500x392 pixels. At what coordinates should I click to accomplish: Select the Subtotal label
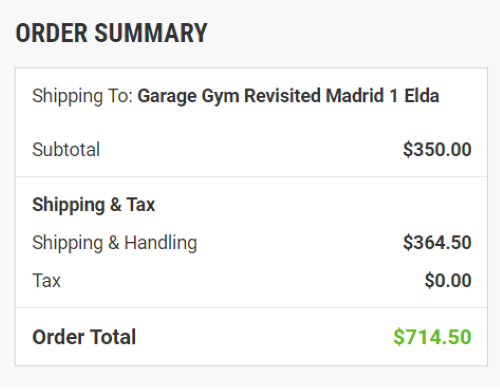click(x=66, y=149)
